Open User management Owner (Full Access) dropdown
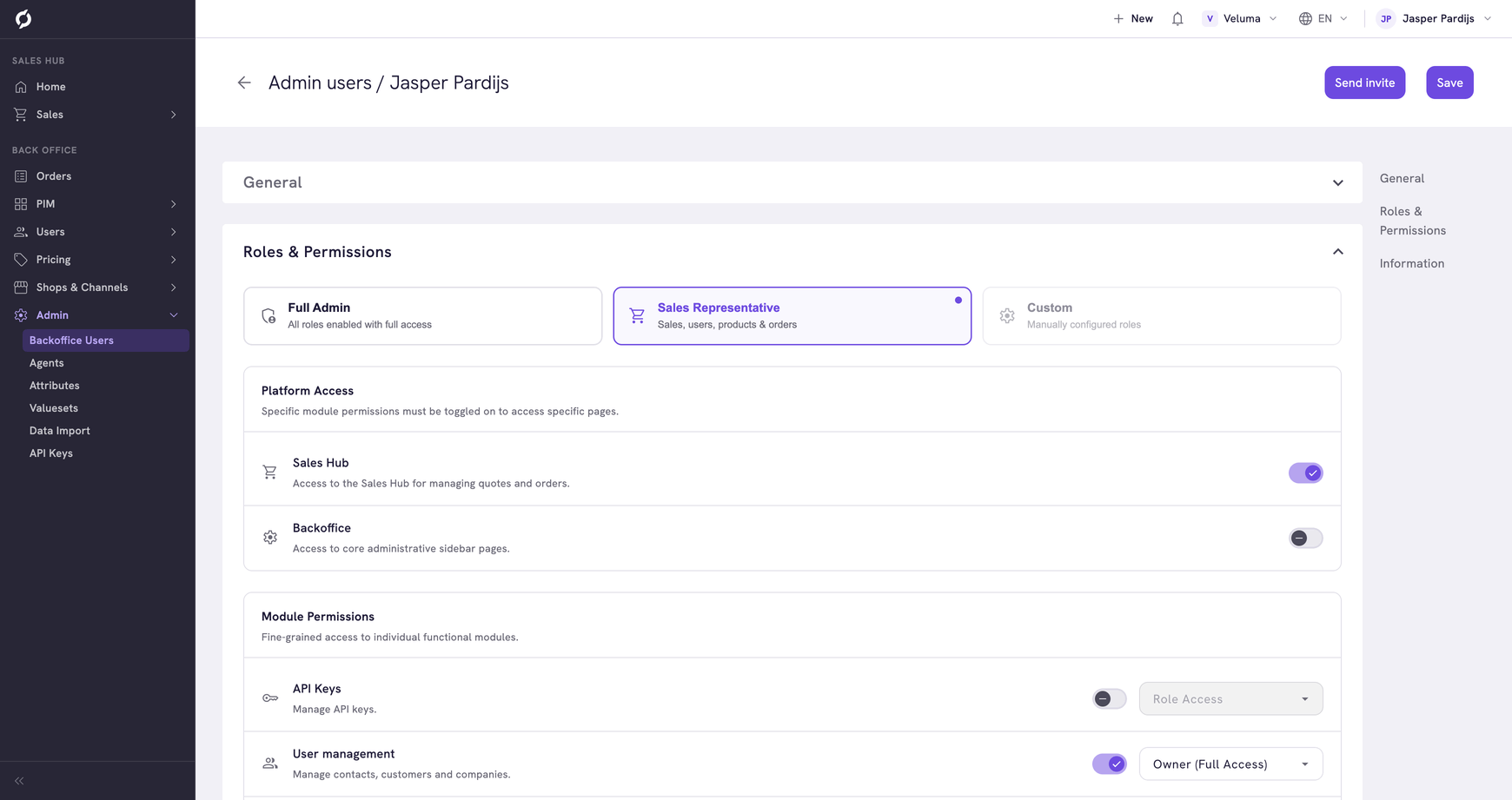 1230,764
